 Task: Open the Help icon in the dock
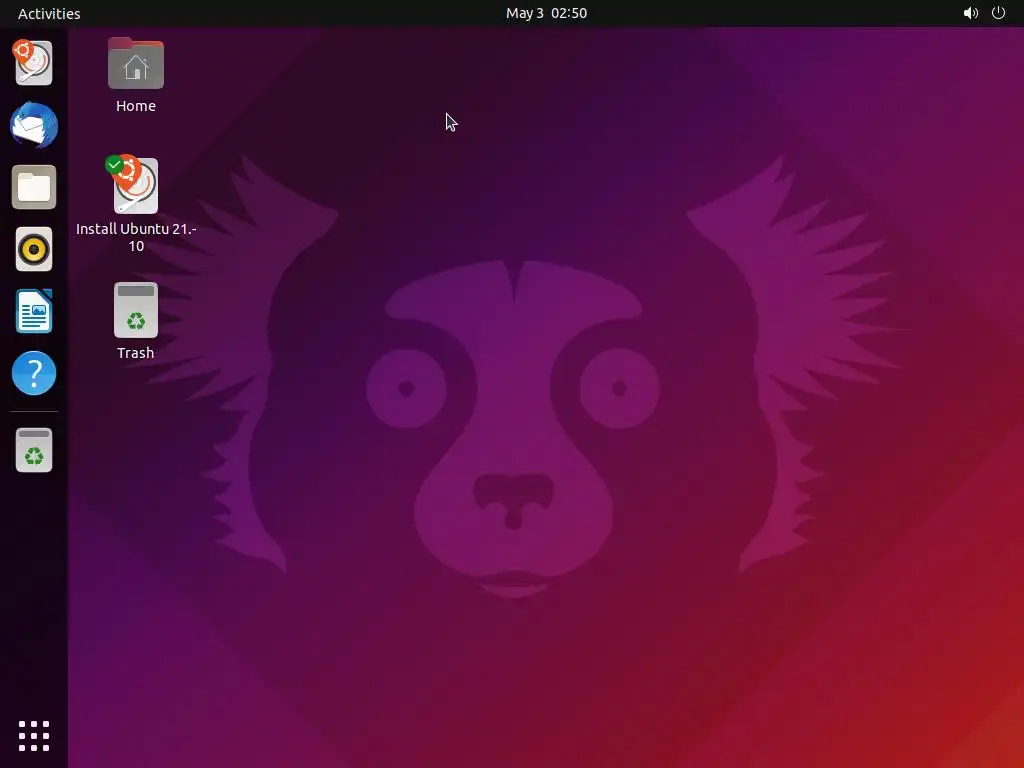(34, 374)
